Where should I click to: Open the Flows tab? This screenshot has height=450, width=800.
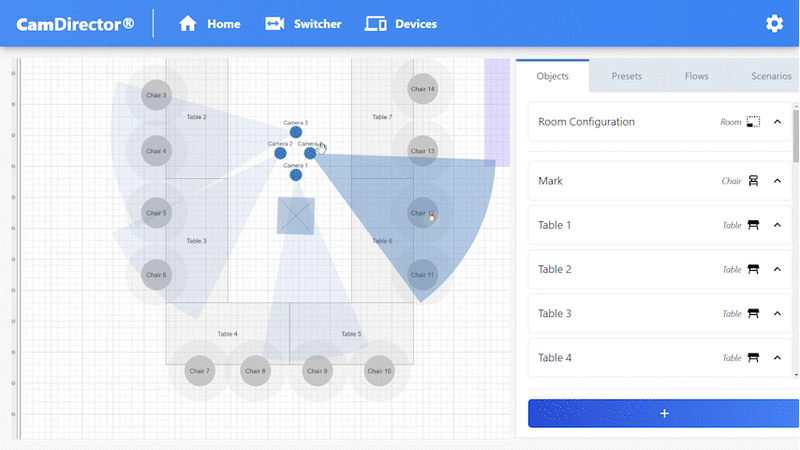pyautogui.click(x=696, y=76)
